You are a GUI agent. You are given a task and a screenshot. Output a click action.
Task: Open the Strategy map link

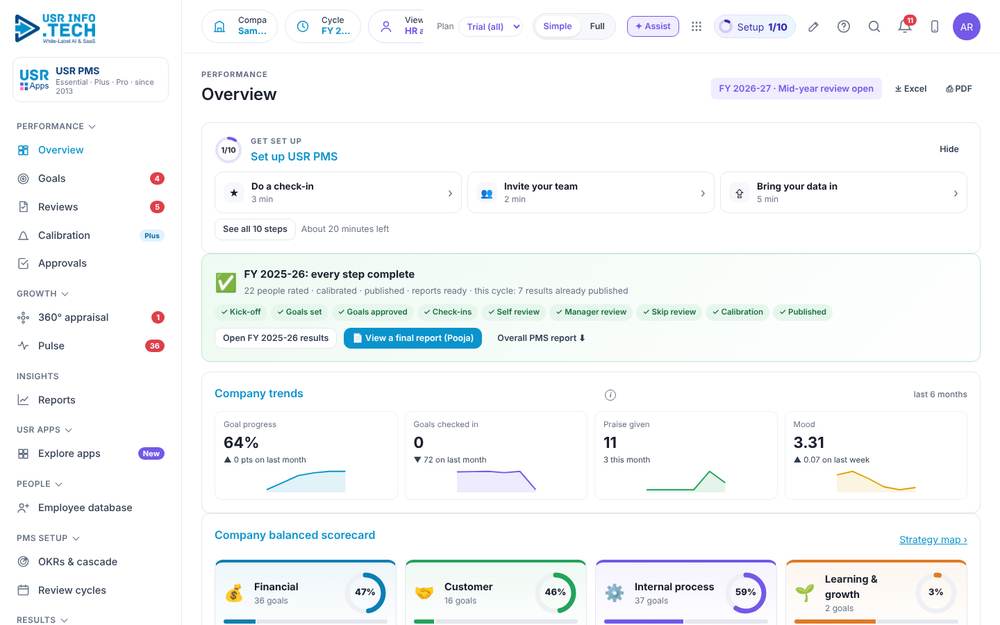933,540
